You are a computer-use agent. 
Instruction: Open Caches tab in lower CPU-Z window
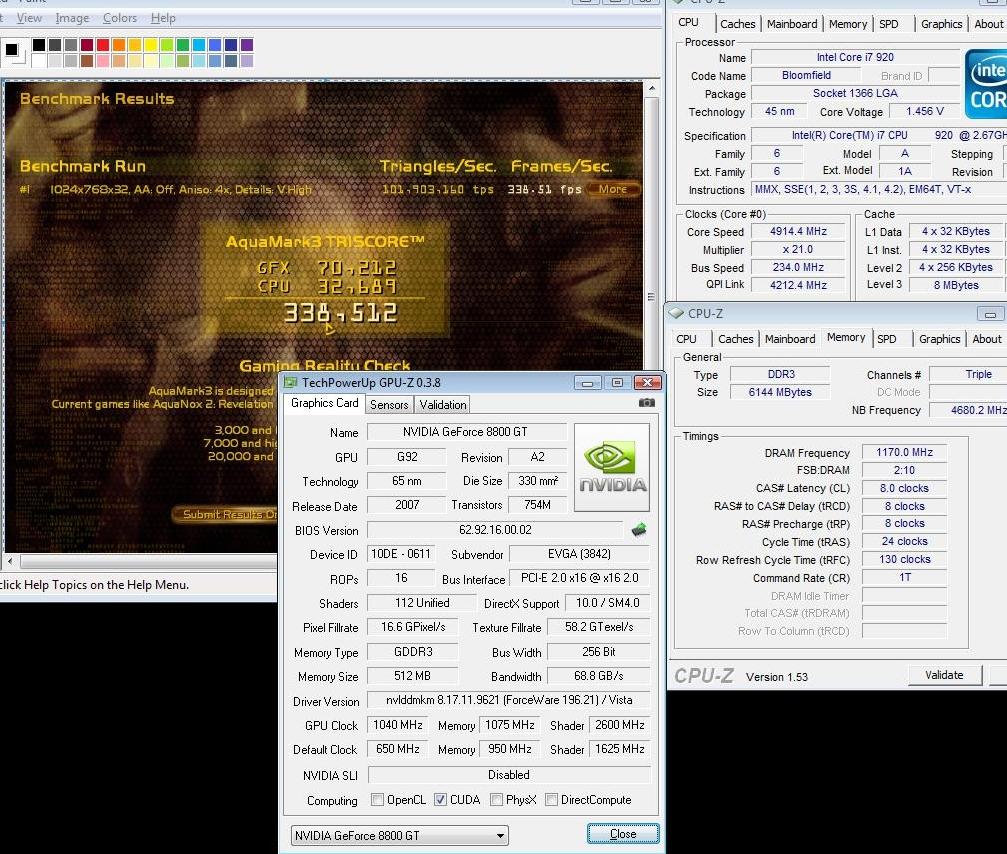click(736, 339)
